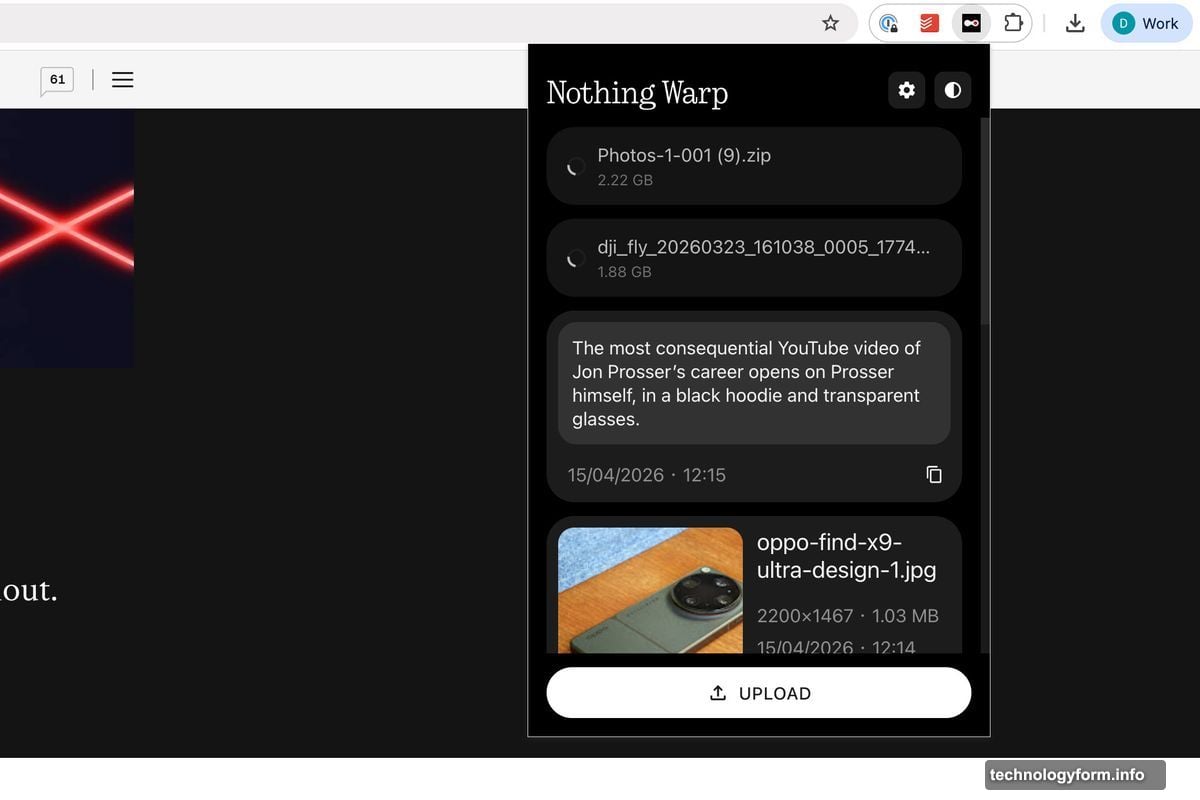Open Nothing Warp settings gear

(906, 90)
